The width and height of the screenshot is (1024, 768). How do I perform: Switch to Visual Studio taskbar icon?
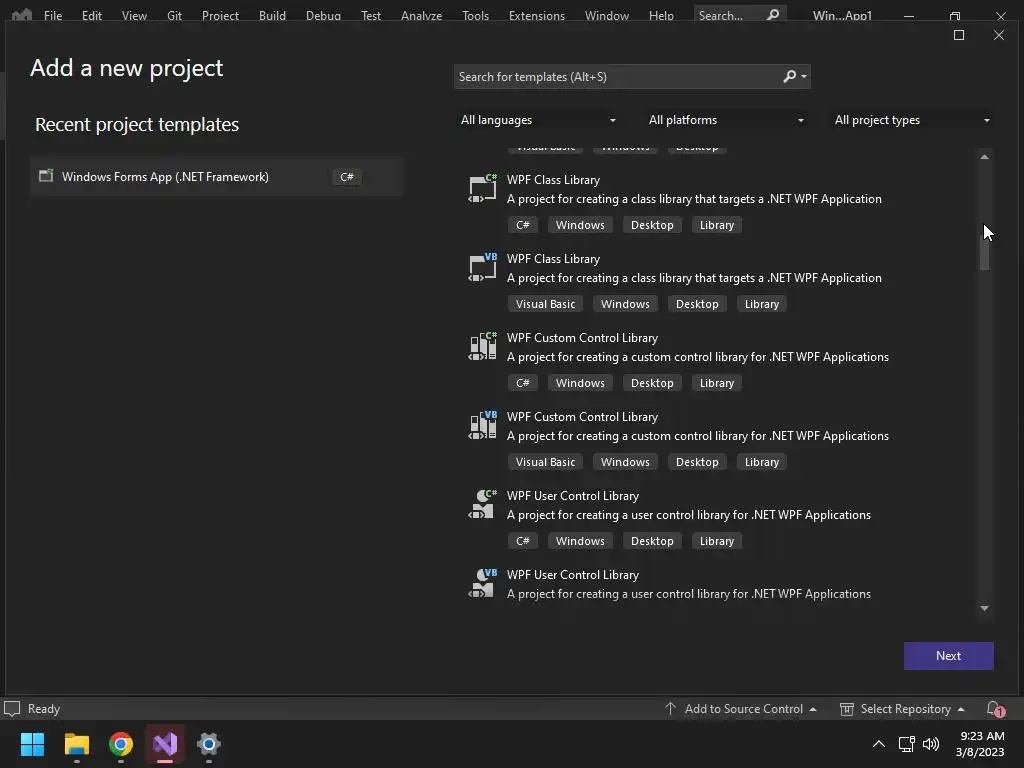[165, 744]
